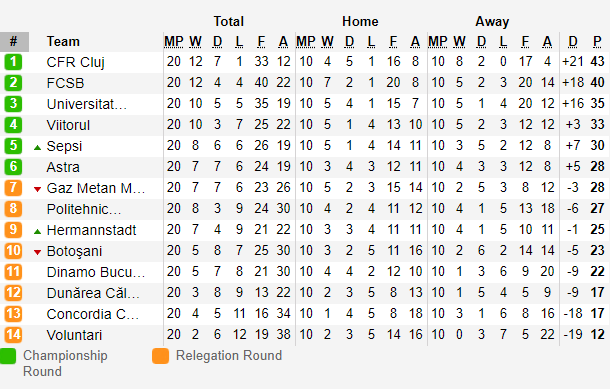
Task: Click the # rank column header
Action: 14,42
